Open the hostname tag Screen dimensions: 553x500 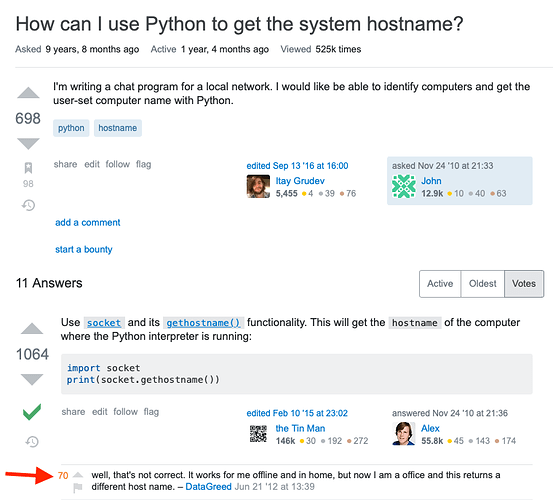[118, 128]
